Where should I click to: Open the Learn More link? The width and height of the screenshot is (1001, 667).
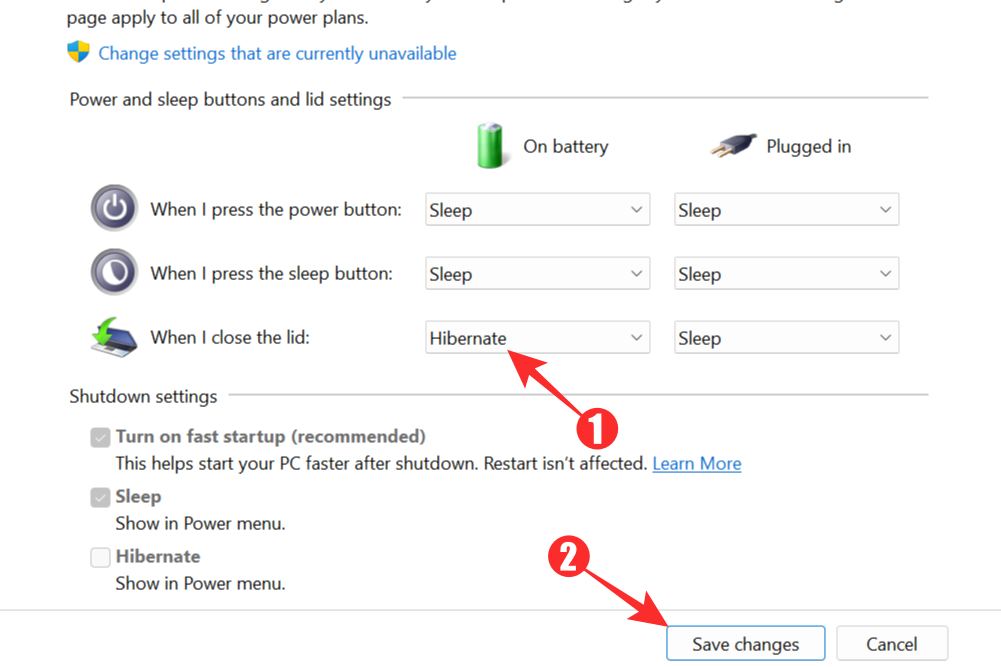point(696,464)
